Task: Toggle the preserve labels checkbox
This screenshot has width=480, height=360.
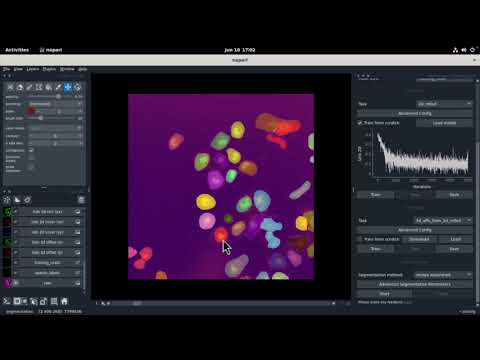Action: [x=31, y=158]
